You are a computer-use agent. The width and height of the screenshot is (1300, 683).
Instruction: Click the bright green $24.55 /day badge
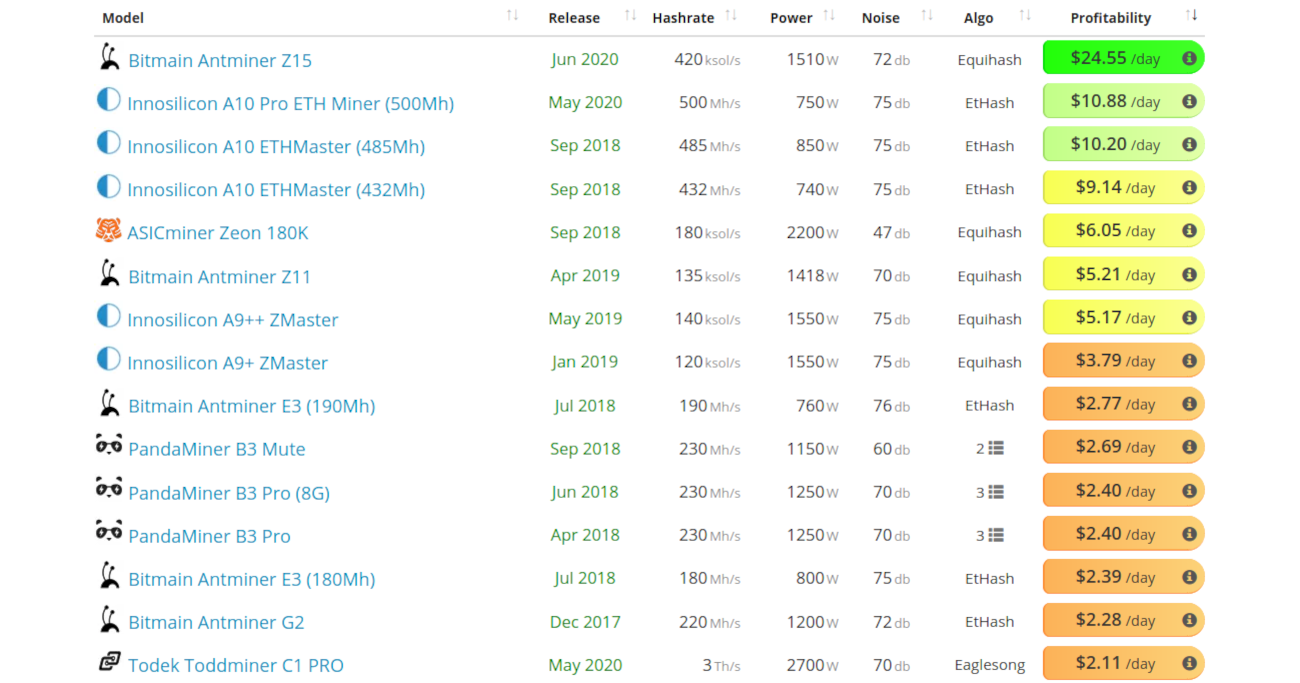click(1123, 58)
